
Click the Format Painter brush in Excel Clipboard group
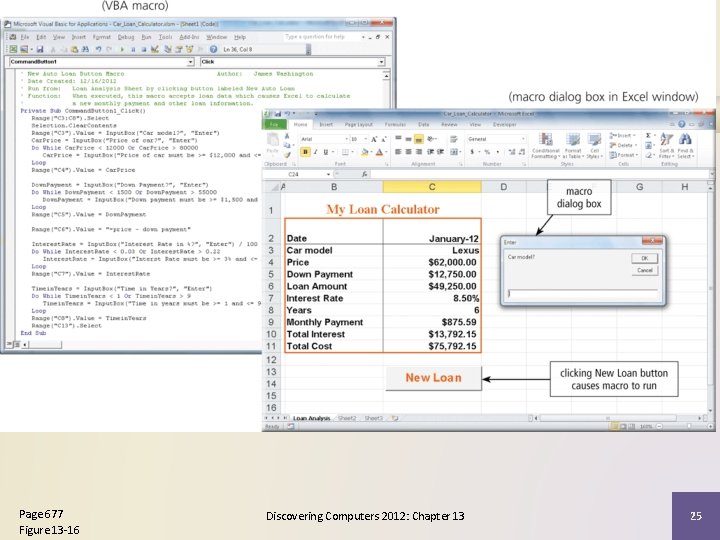click(287, 155)
